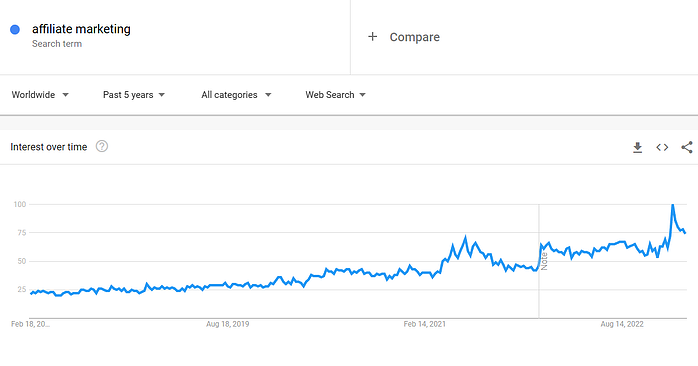Click the Search term subtitle
This screenshot has width=698, height=366.
57,44
